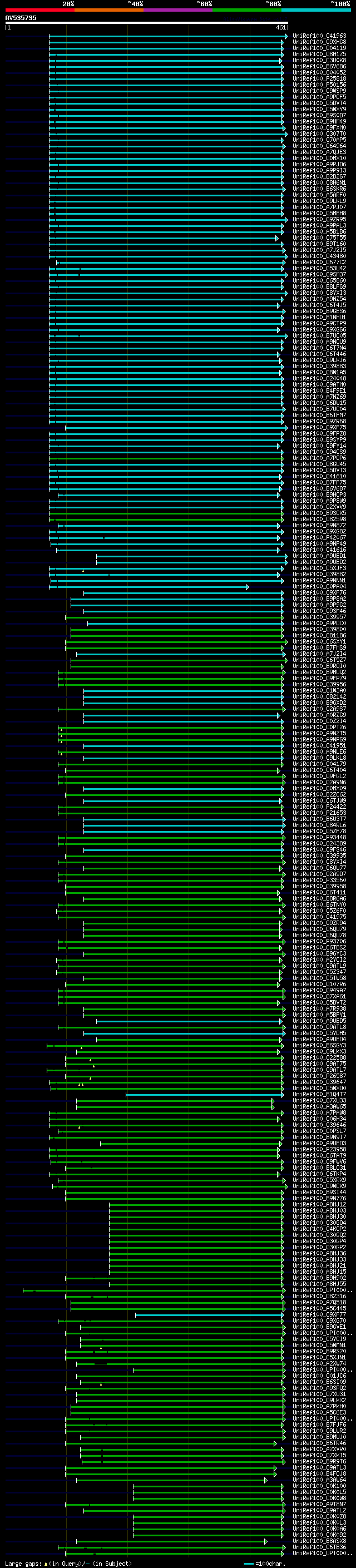Select the UniRef100_A0RZG9 label

(x=319, y=715)
